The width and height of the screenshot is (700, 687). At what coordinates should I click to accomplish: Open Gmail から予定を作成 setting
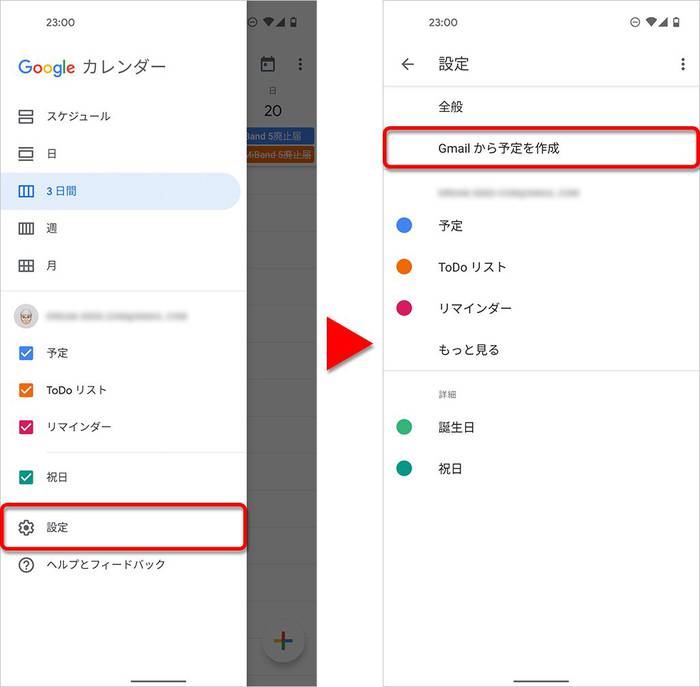pos(541,148)
